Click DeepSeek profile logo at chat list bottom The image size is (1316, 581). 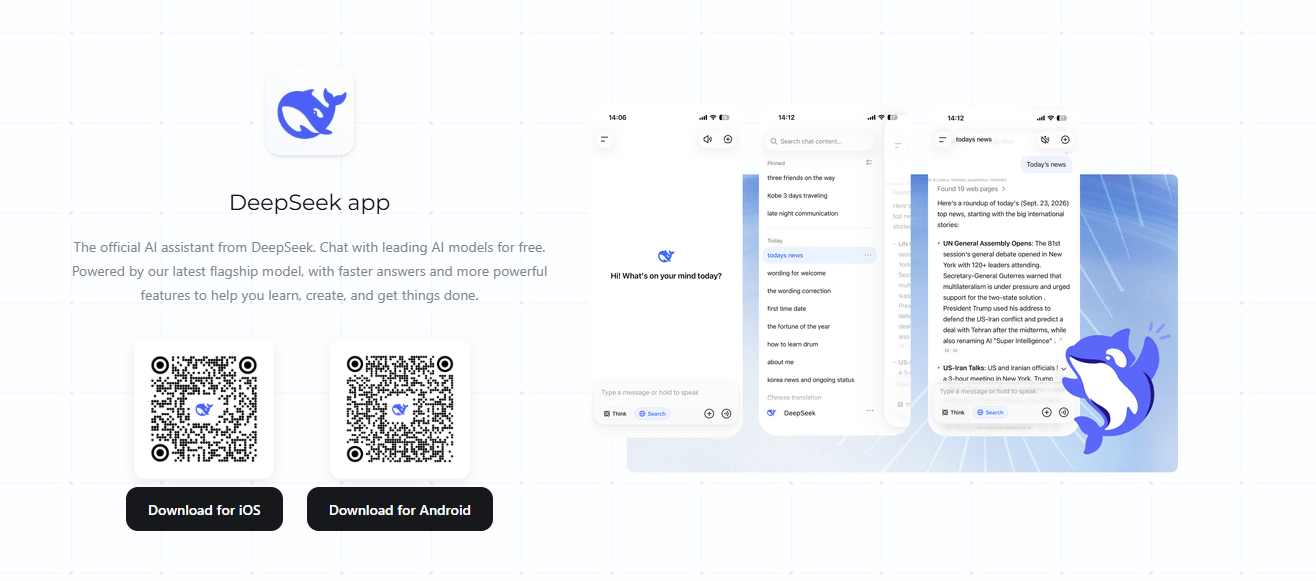[772, 412]
